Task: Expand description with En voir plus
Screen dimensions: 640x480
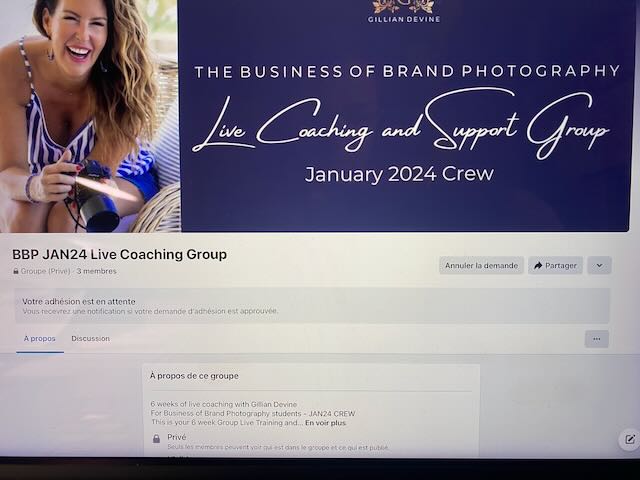Action: click(x=326, y=423)
